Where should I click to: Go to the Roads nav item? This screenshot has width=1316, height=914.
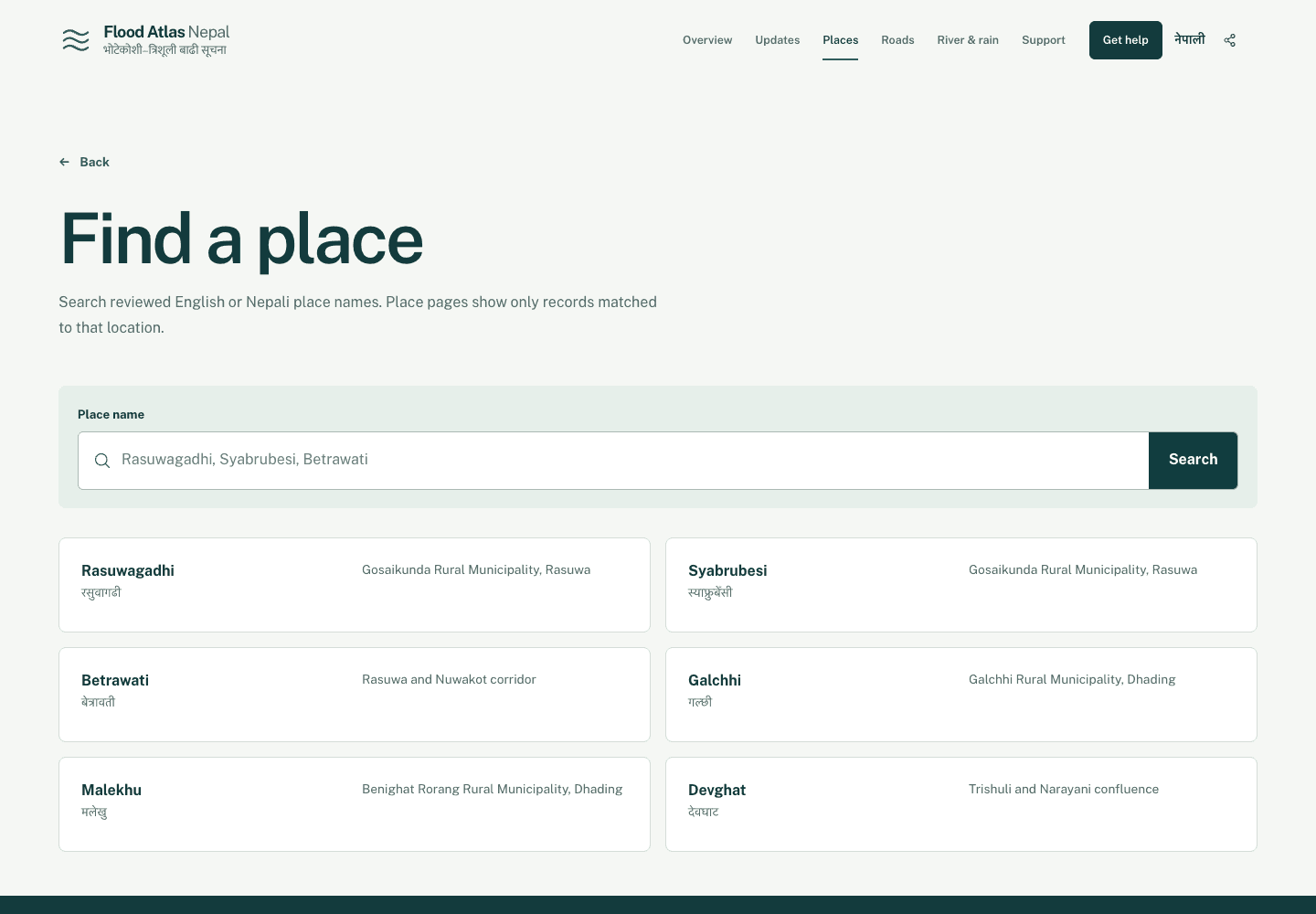(897, 40)
